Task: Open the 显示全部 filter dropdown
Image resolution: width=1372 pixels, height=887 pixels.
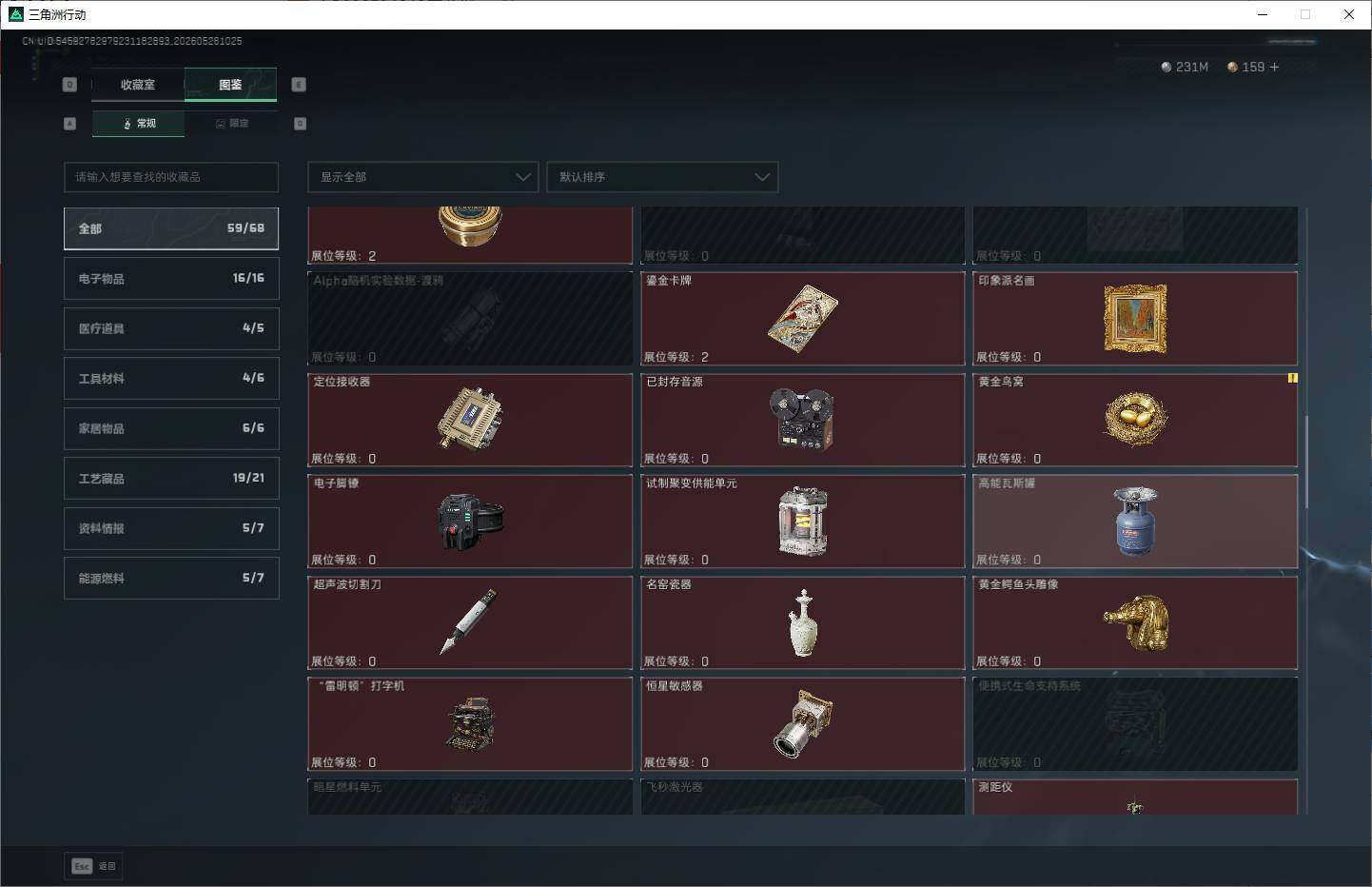Action: pyautogui.click(x=423, y=177)
